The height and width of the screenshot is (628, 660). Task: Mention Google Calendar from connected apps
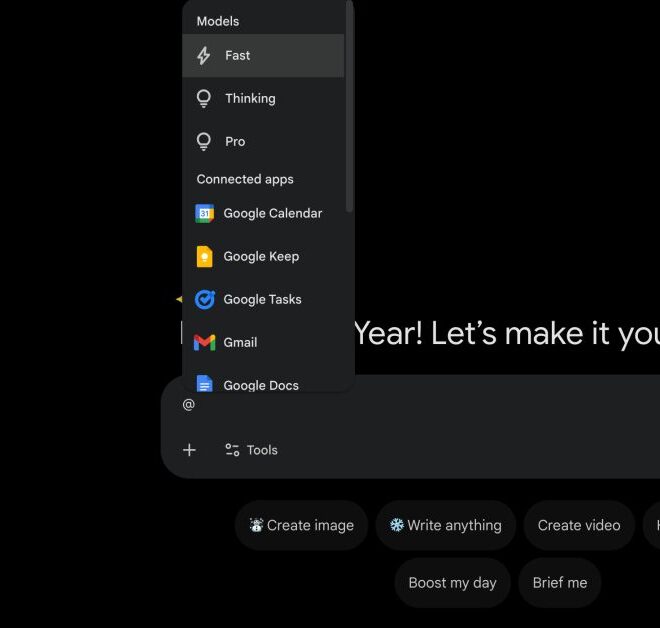(x=263, y=213)
